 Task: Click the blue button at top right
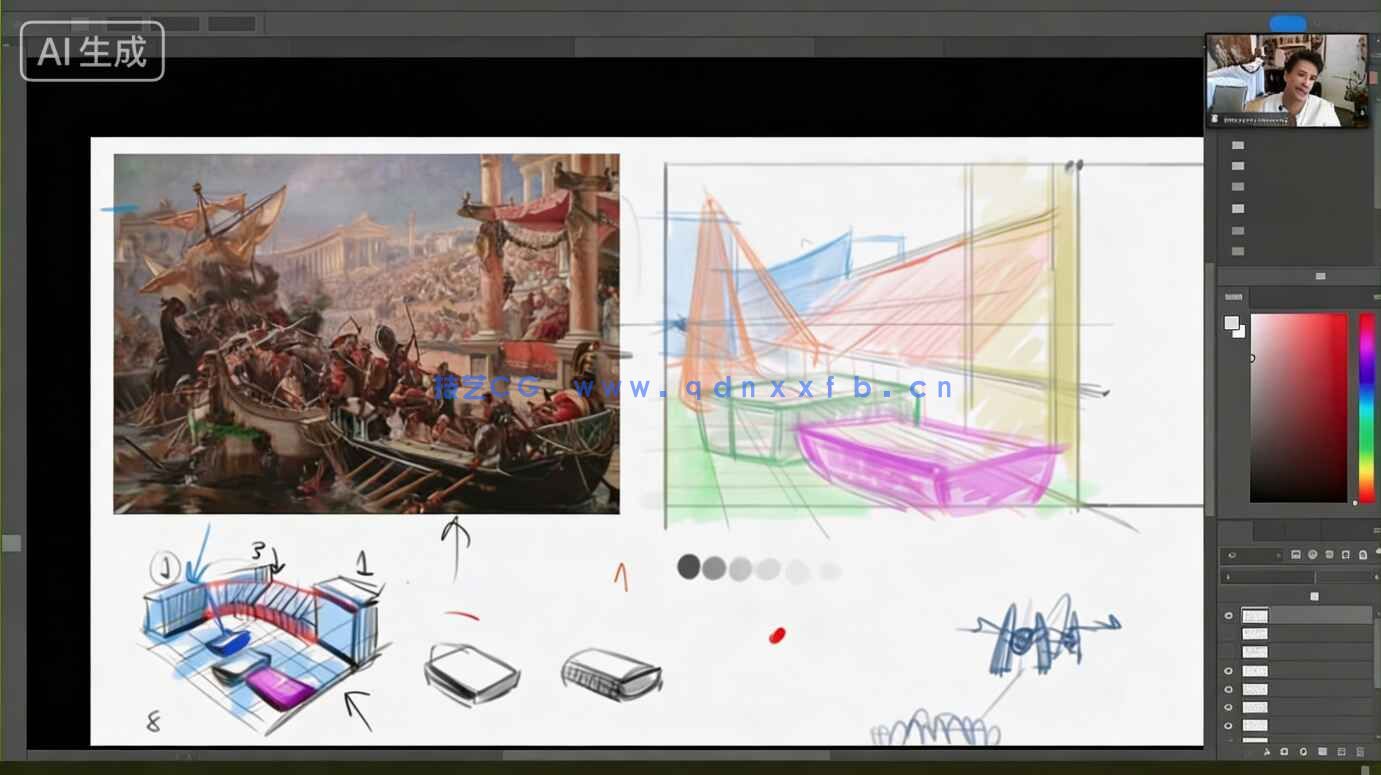click(1288, 24)
